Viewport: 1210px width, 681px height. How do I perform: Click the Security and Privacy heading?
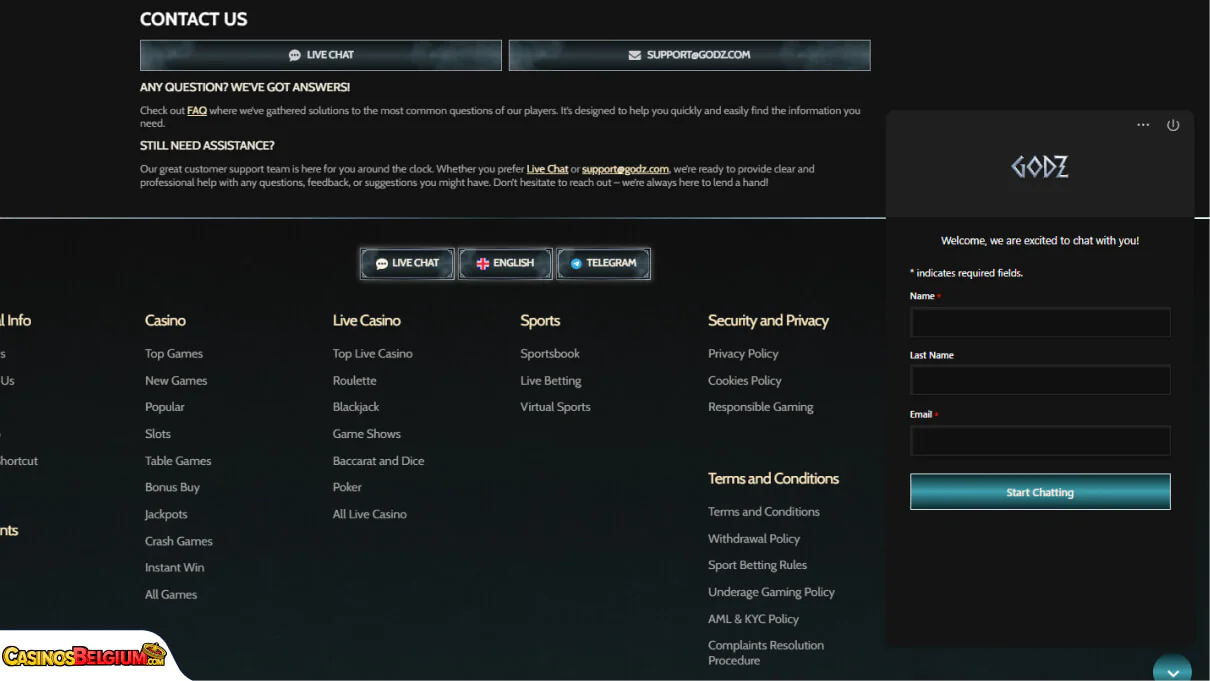[x=769, y=321]
